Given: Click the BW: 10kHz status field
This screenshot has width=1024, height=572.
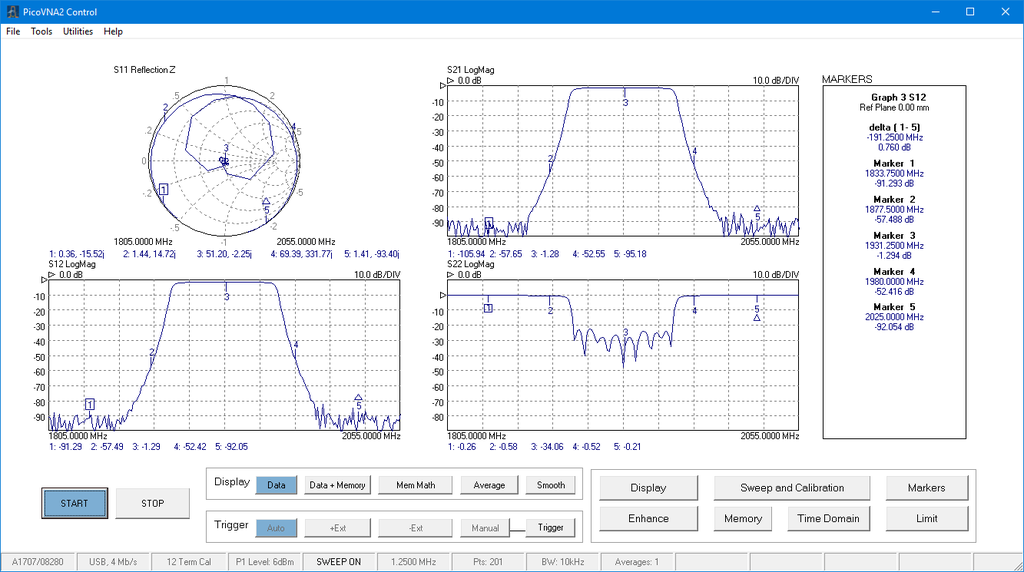Looking at the screenshot, I should pos(562,562).
